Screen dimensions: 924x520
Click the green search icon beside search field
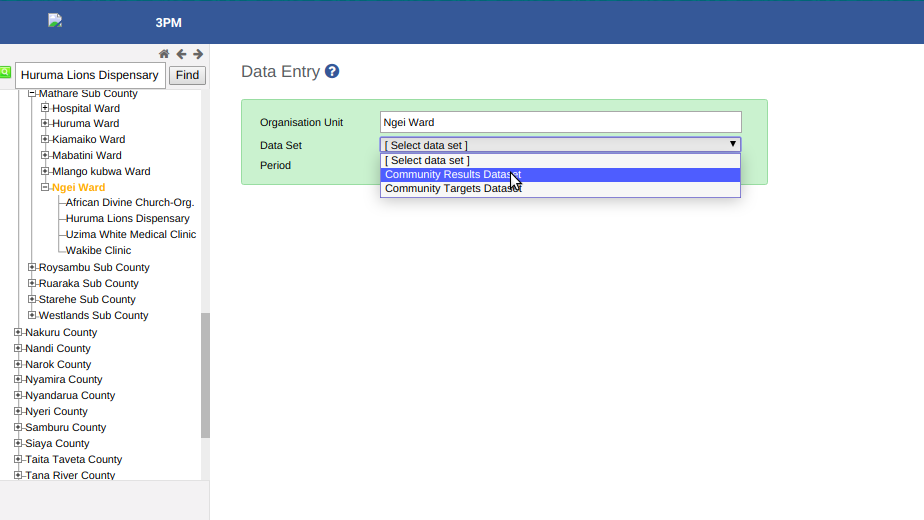(x=5, y=72)
